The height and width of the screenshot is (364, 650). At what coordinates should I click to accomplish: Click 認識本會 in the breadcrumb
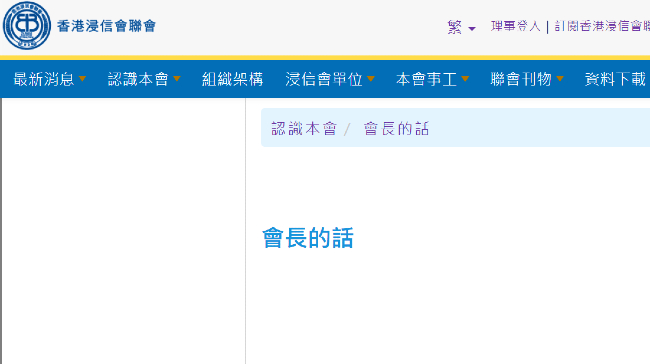304,129
